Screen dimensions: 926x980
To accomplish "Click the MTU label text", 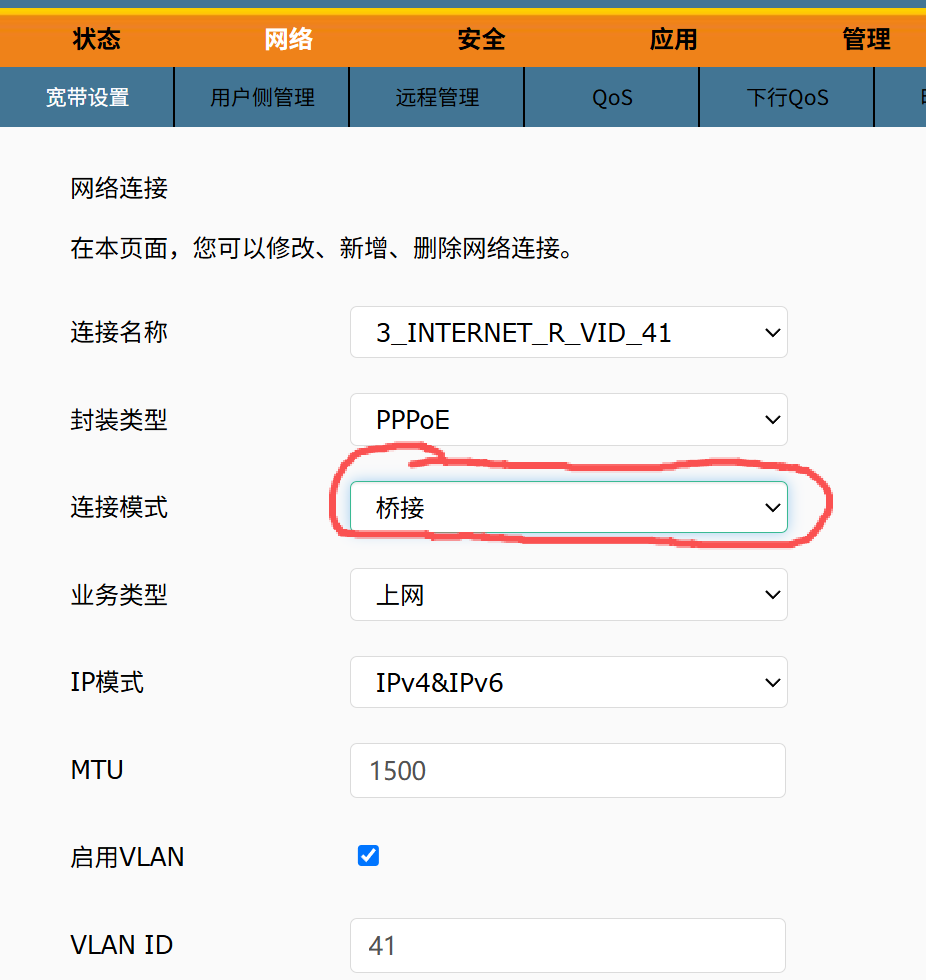I will coord(97,769).
